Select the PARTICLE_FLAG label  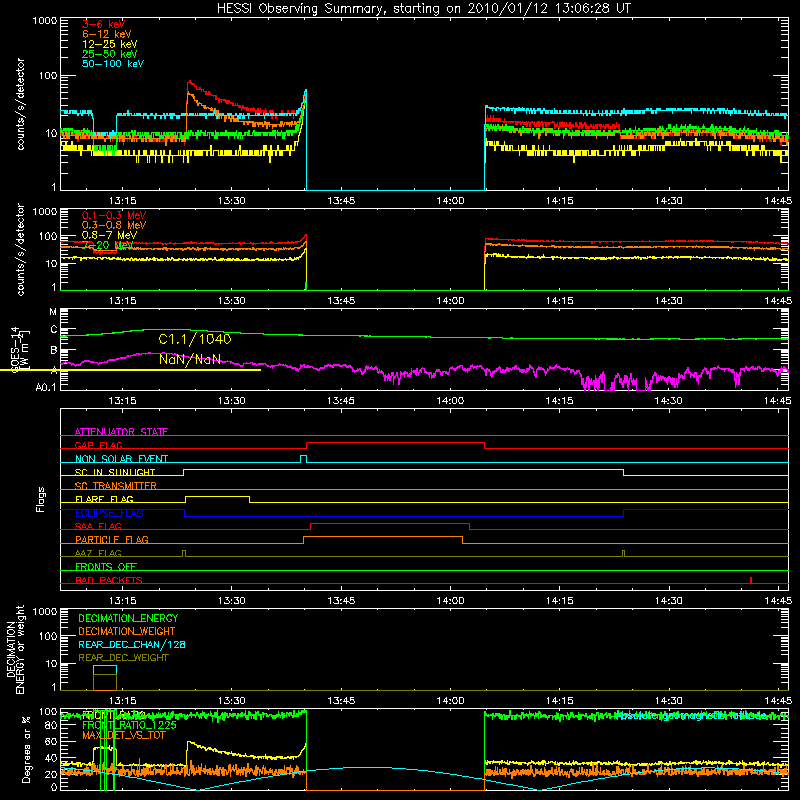(112, 540)
